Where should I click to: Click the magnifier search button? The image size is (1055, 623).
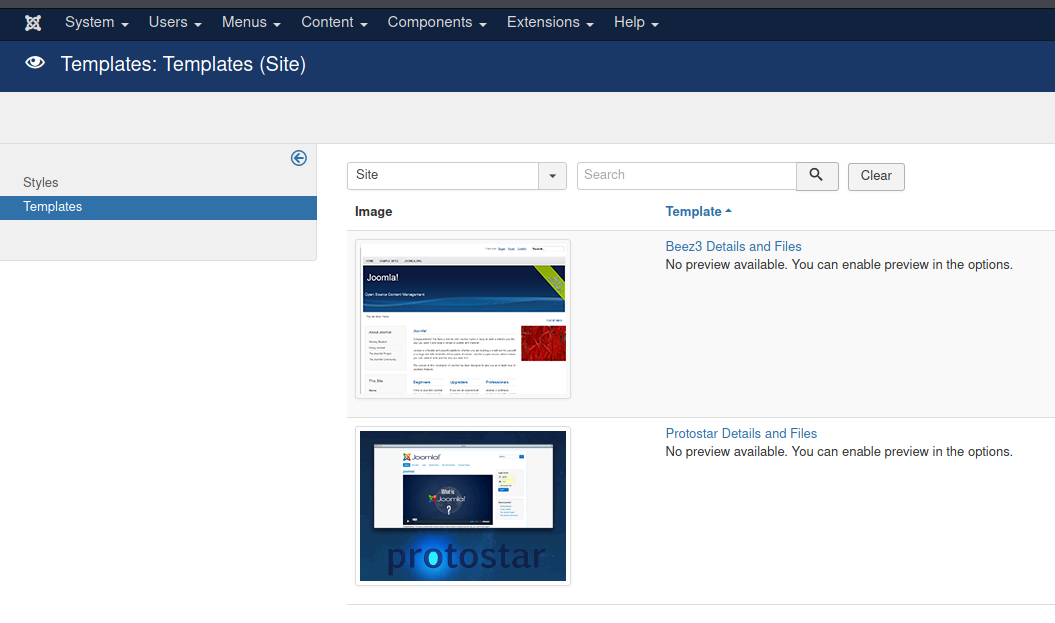pyautogui.click(x=817, y=176)
